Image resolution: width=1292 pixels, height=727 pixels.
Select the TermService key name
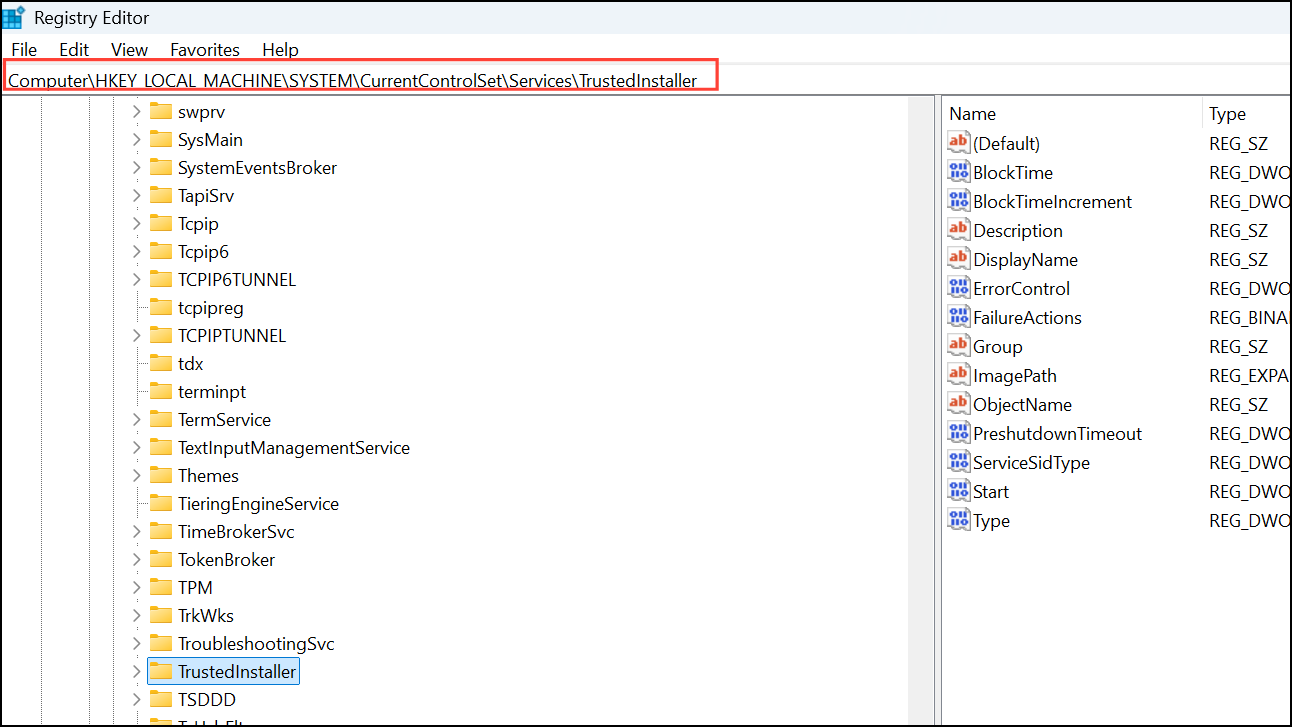pos(224,420)
